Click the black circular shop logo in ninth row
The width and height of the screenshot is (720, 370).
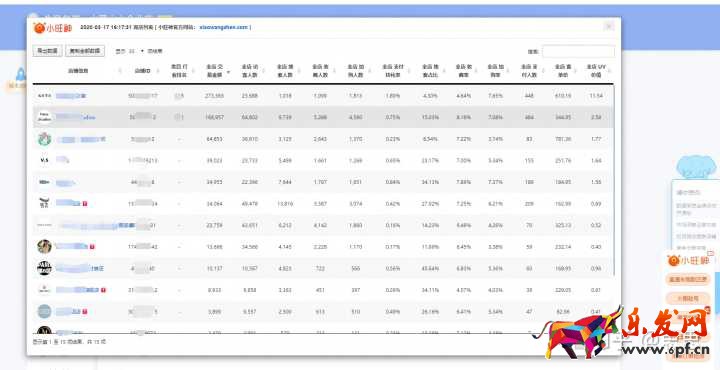click(x=45, y=268)
